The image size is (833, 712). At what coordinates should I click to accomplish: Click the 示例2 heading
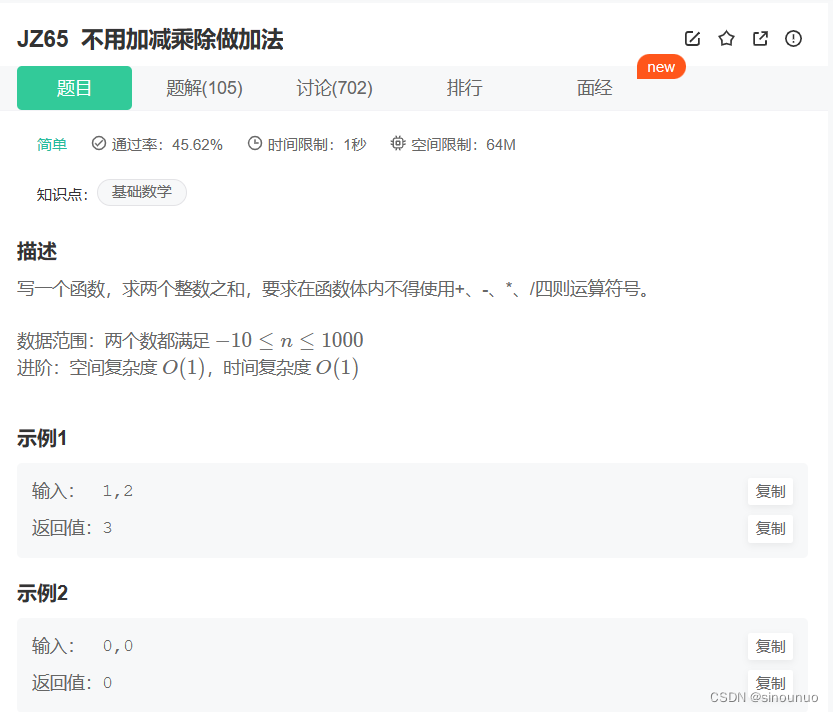(x=42, y=593)
